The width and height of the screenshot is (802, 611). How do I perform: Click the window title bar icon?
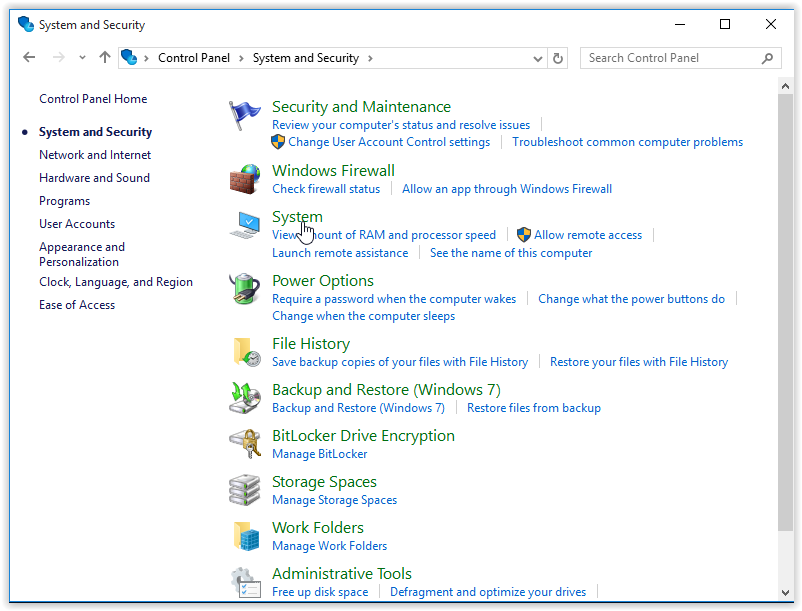click(x=26, y=24)
